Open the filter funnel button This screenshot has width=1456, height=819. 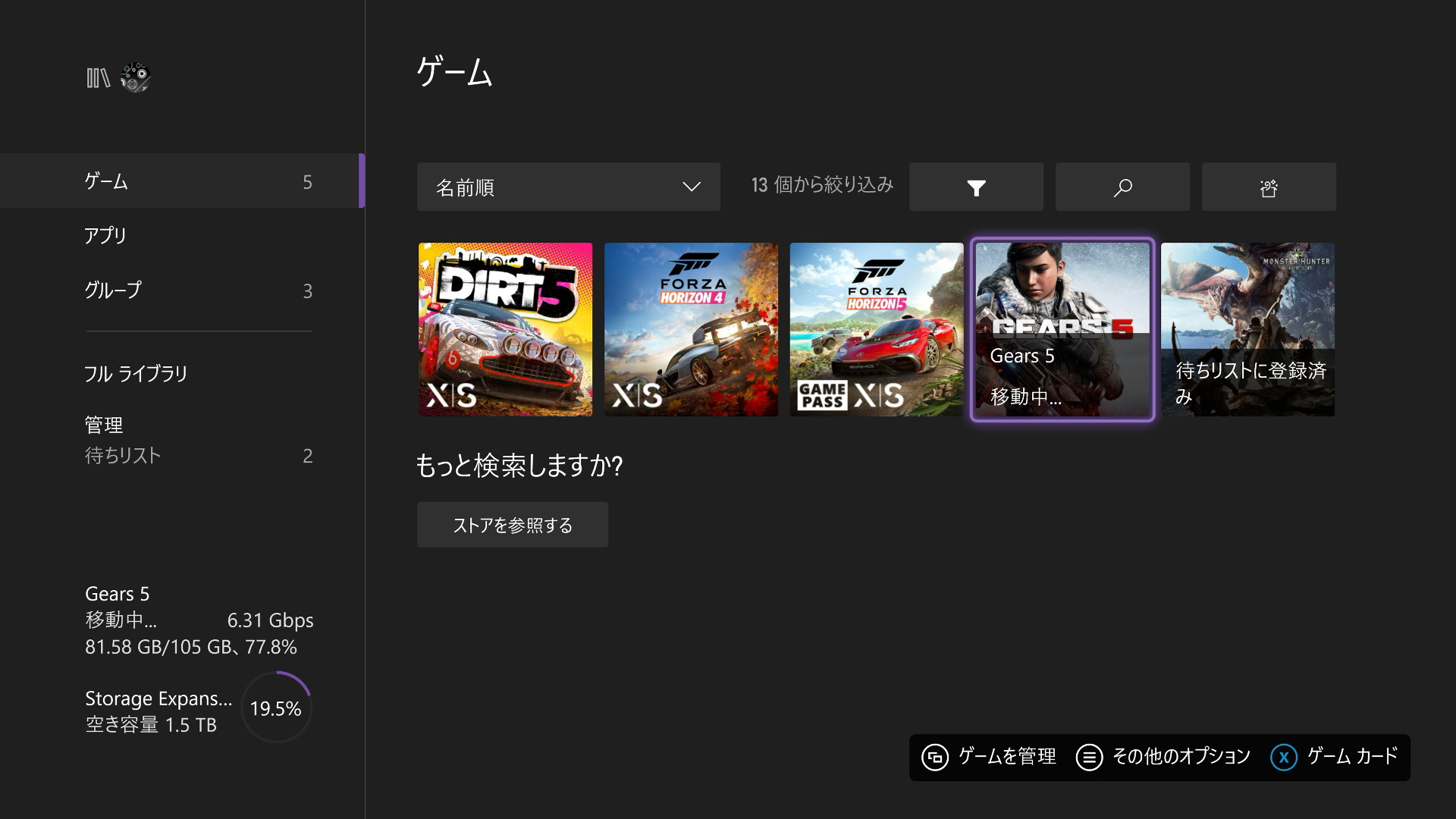[x=976, y=187]
